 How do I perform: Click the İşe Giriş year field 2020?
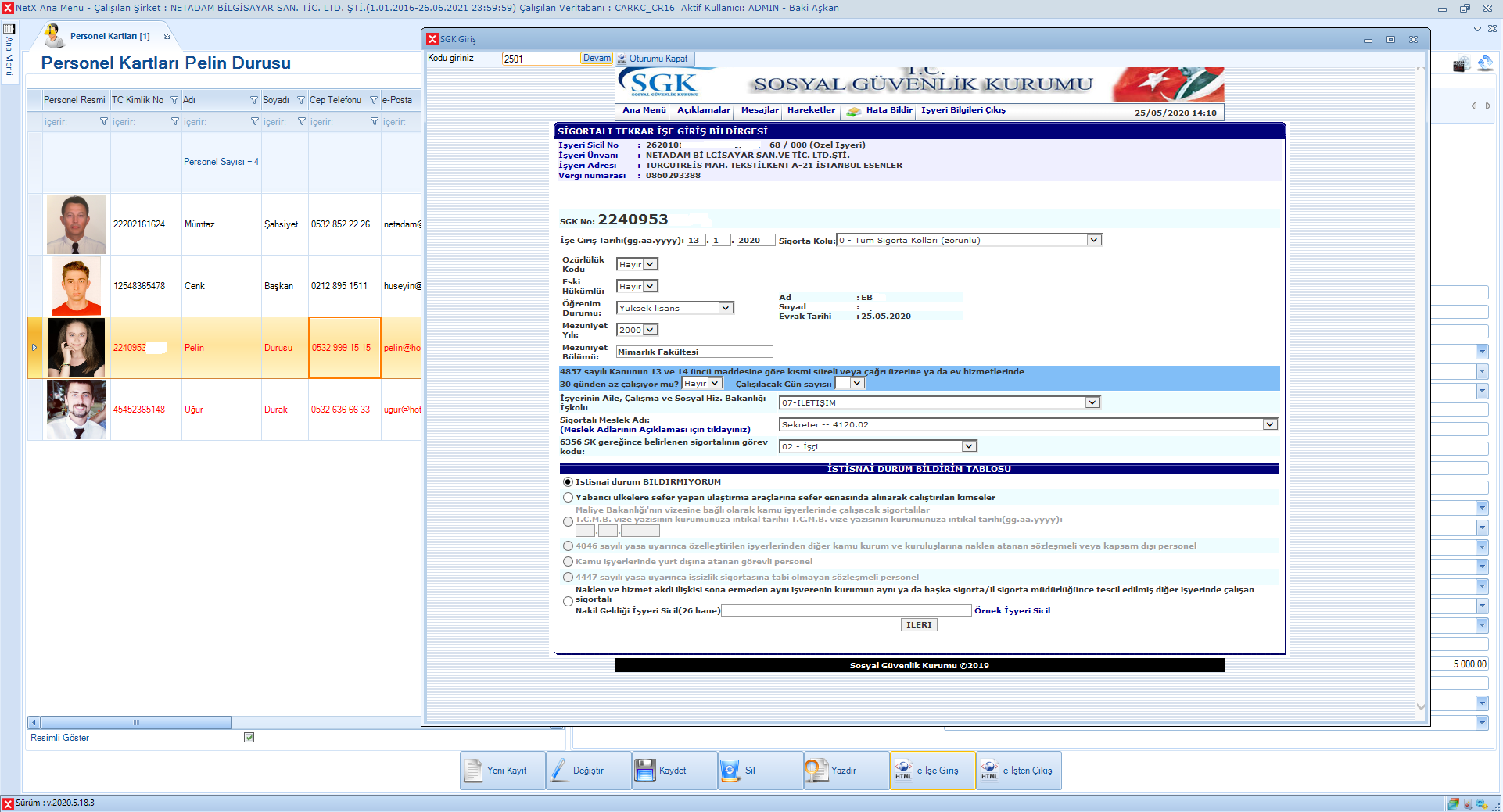(755, 240)
